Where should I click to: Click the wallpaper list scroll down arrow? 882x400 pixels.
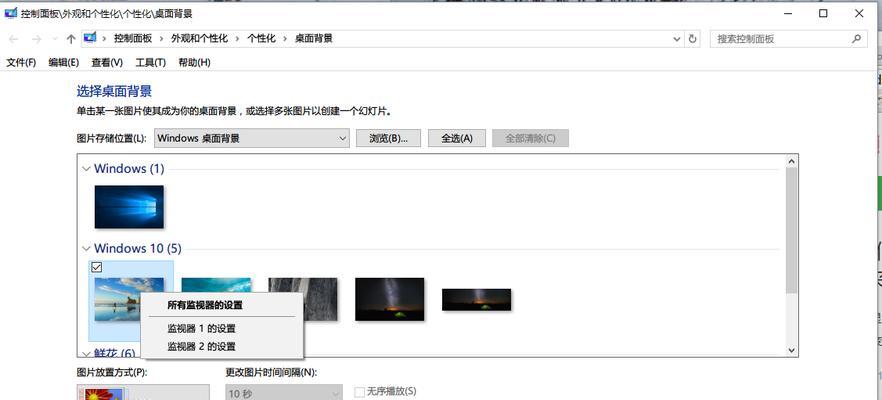coord(791,350)
